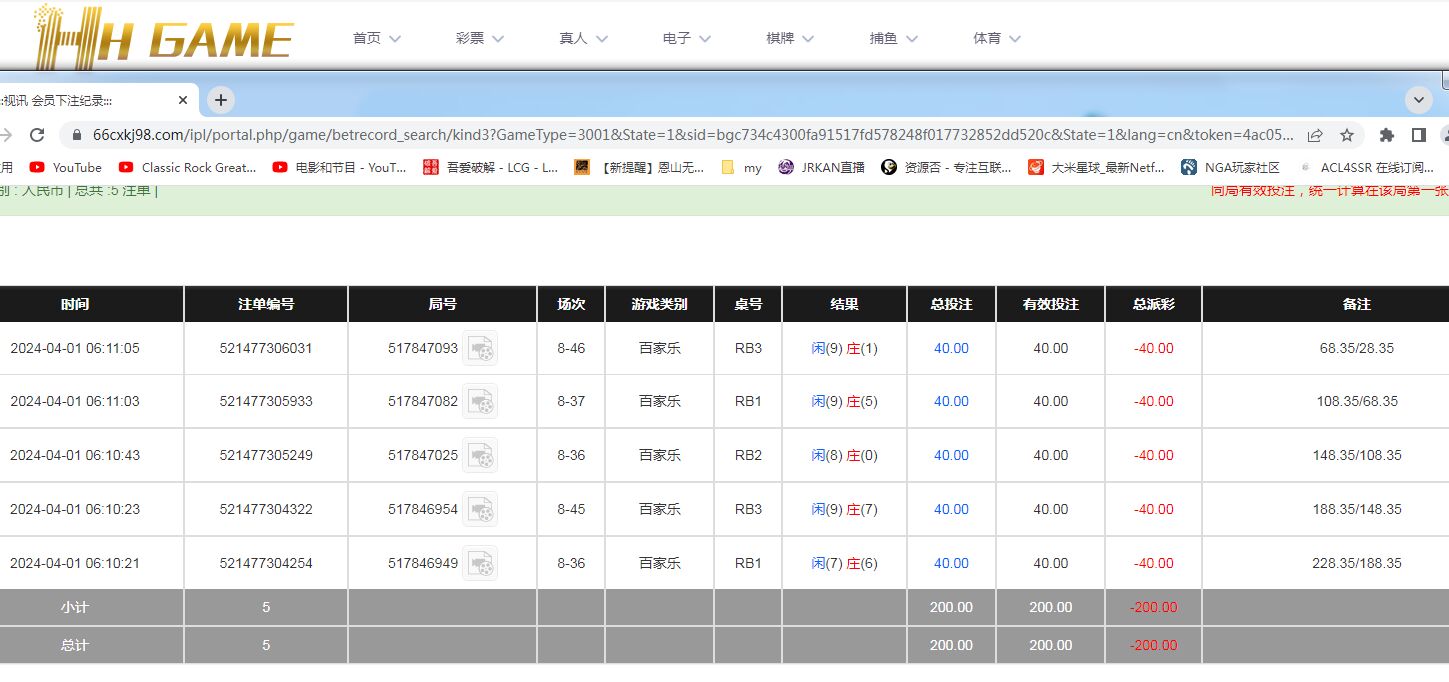Open video replay for round 517847082

point(480,401)
